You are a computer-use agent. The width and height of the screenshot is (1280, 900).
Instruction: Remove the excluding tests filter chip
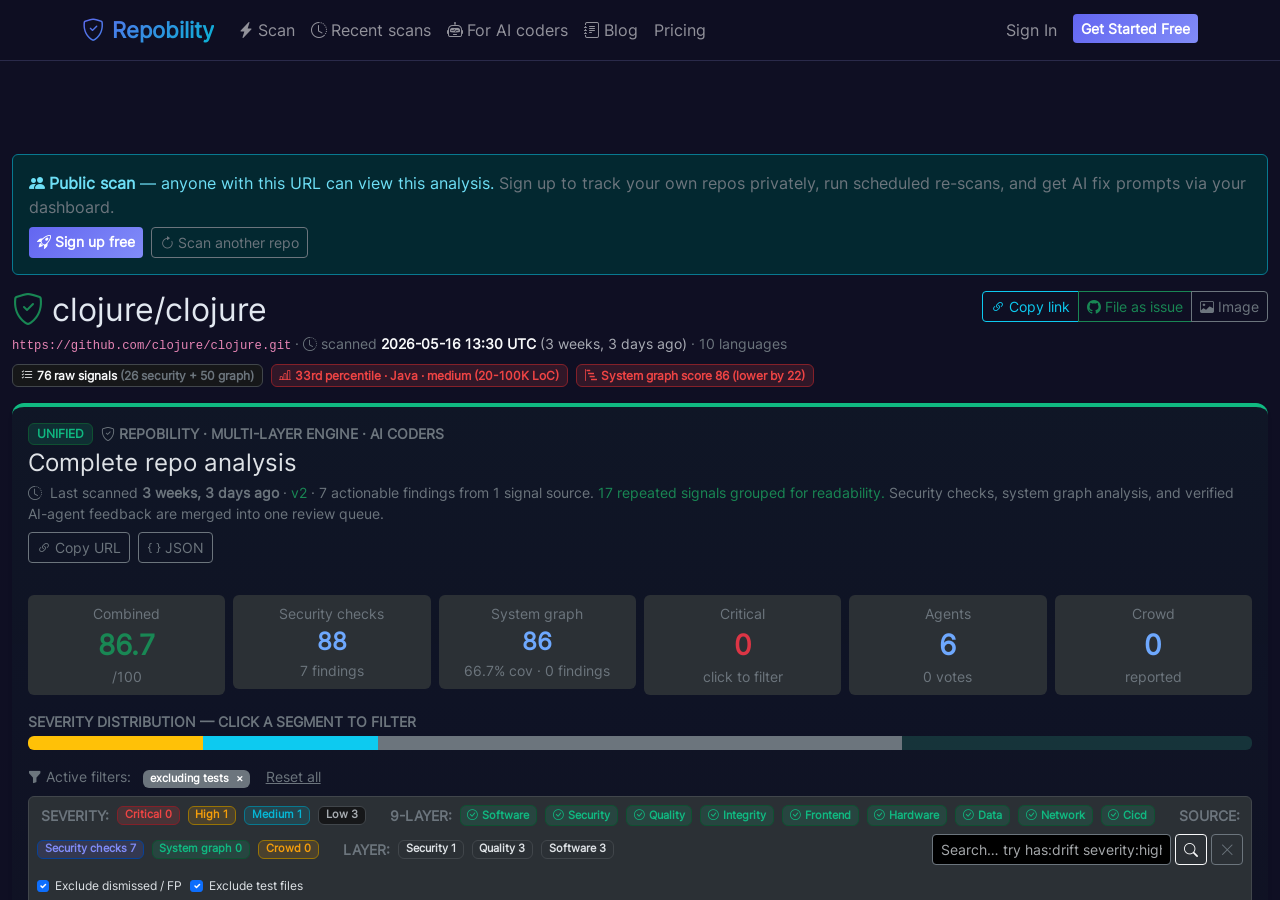click(x=240, y=779)
